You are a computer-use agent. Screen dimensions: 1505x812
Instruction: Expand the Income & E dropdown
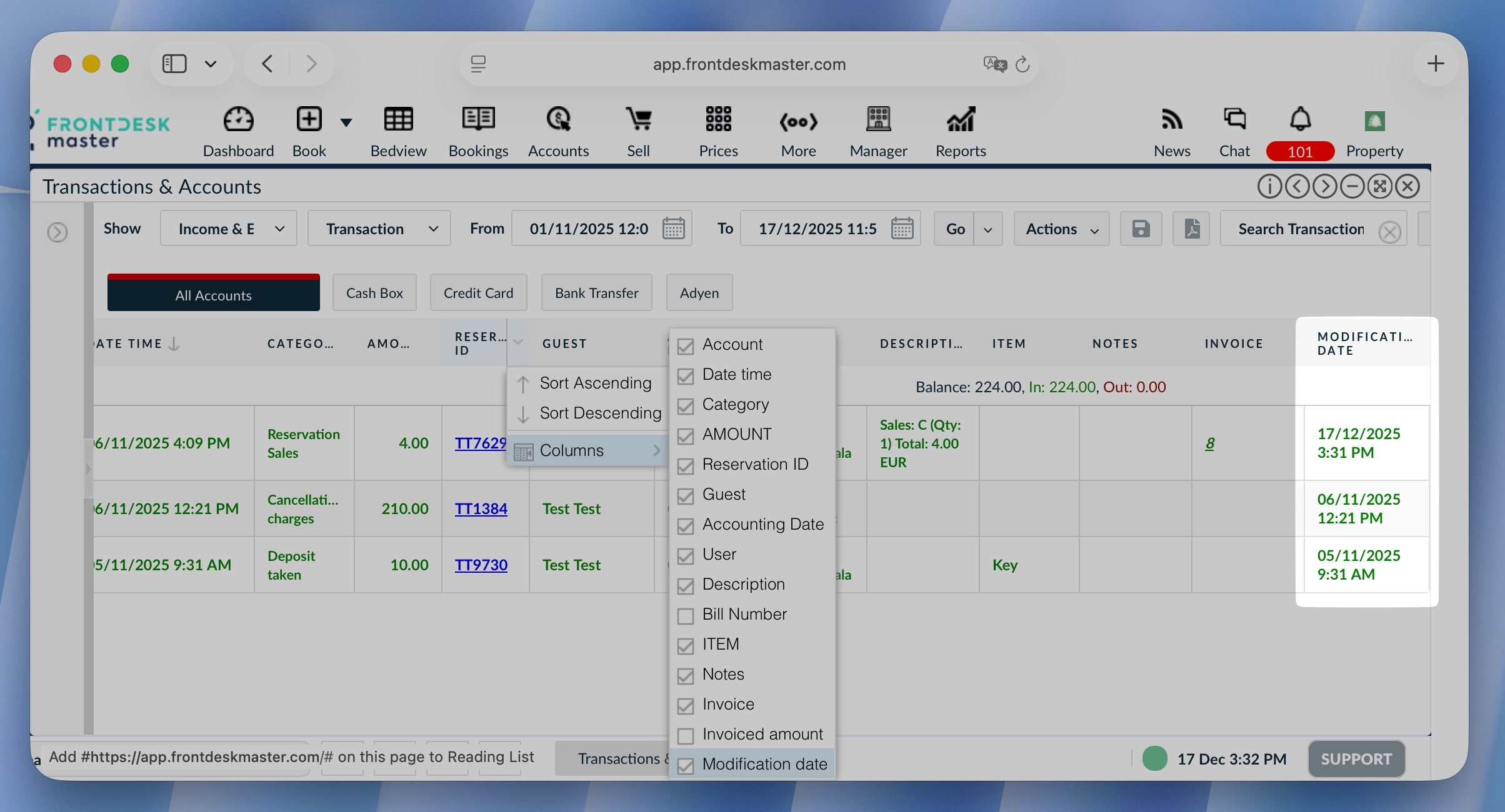(x=228, y=229)
